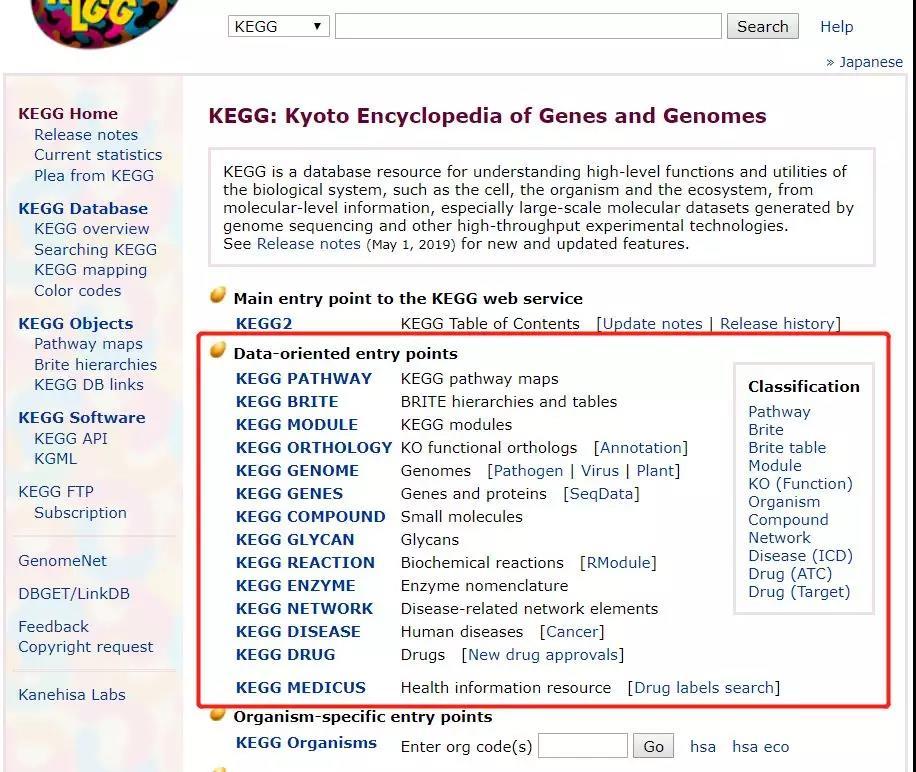Open KEGG NETWORK database

[x=304, y=608]
